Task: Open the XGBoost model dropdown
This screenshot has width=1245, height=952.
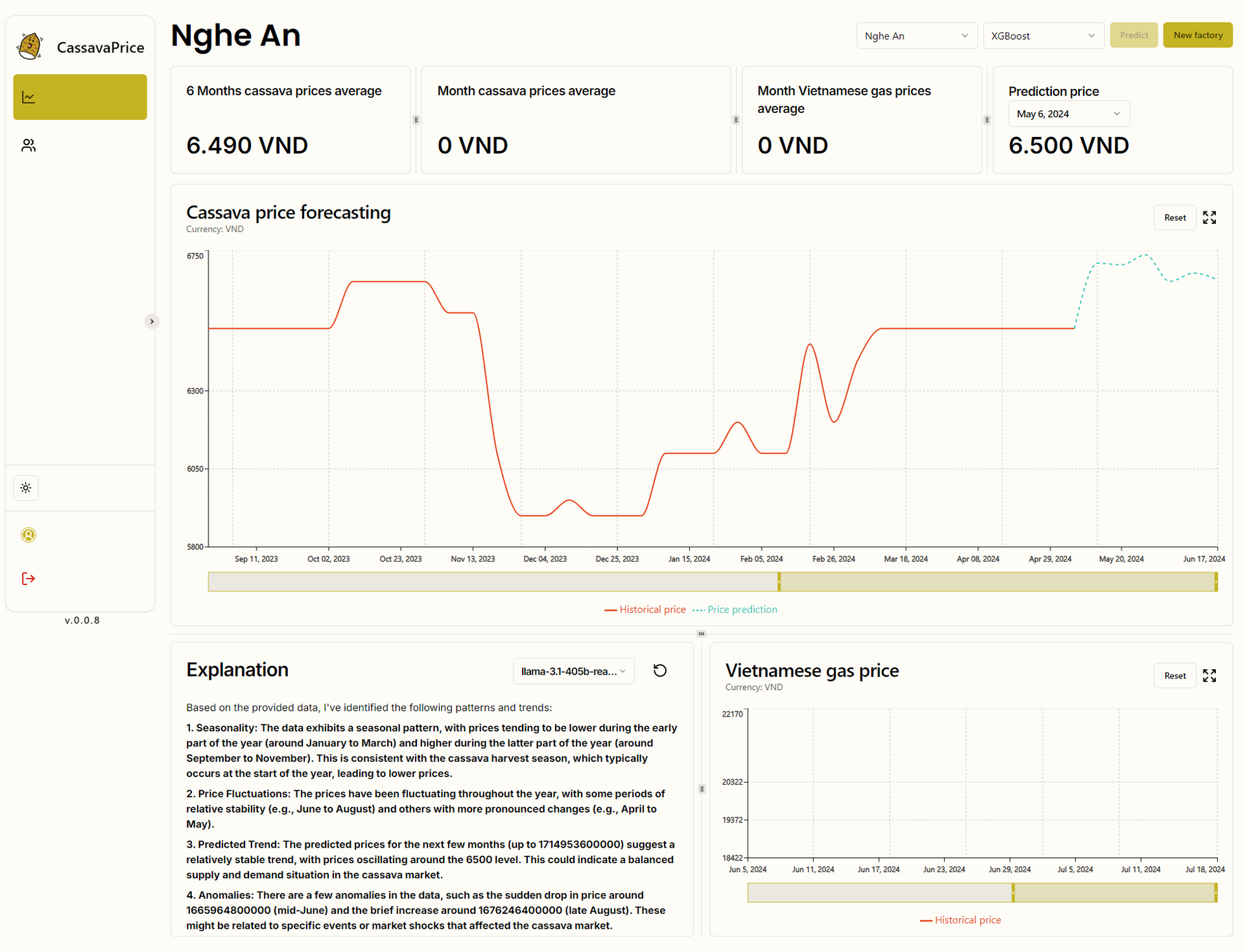Action: coord(1043,36)
